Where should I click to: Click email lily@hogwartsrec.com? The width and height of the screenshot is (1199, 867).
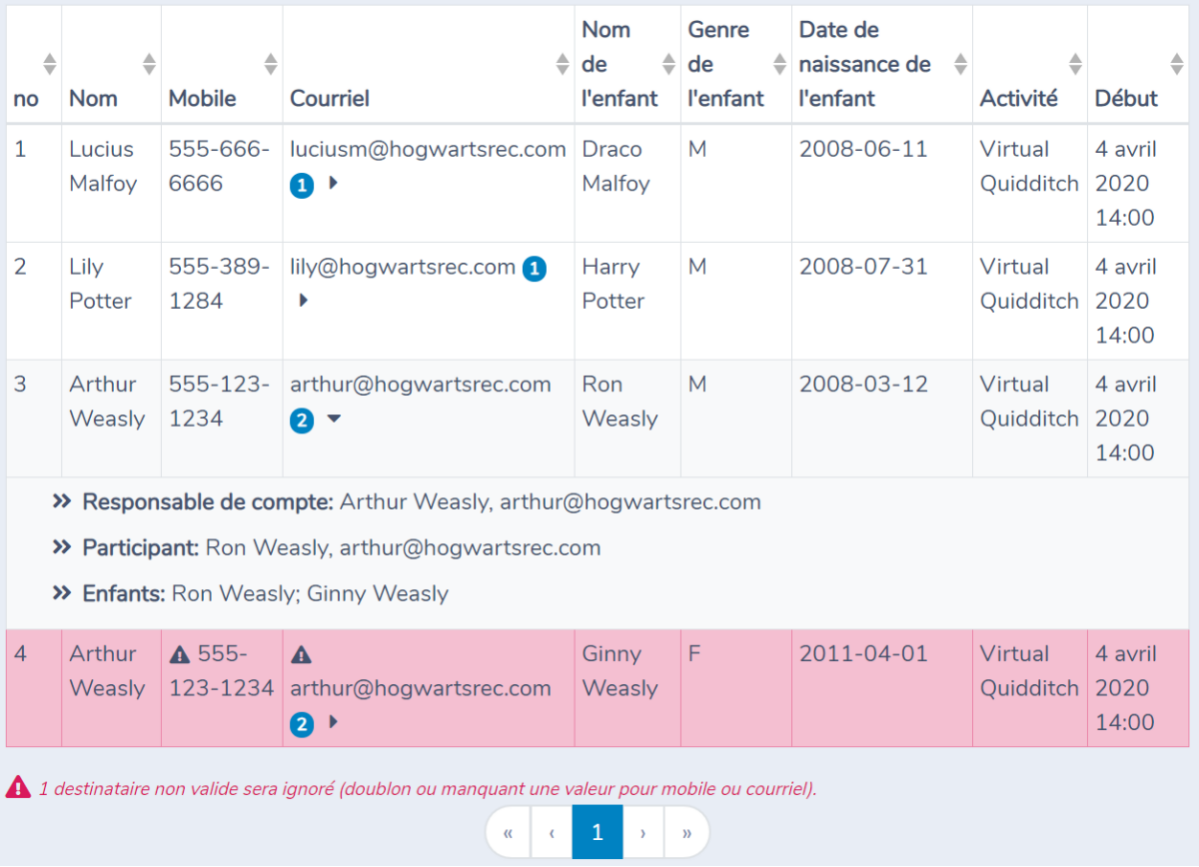pos(402,267)
